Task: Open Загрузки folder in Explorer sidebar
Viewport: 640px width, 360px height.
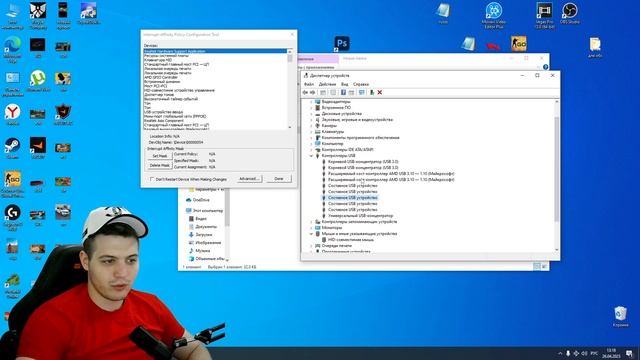Action: tap(203, 235)
